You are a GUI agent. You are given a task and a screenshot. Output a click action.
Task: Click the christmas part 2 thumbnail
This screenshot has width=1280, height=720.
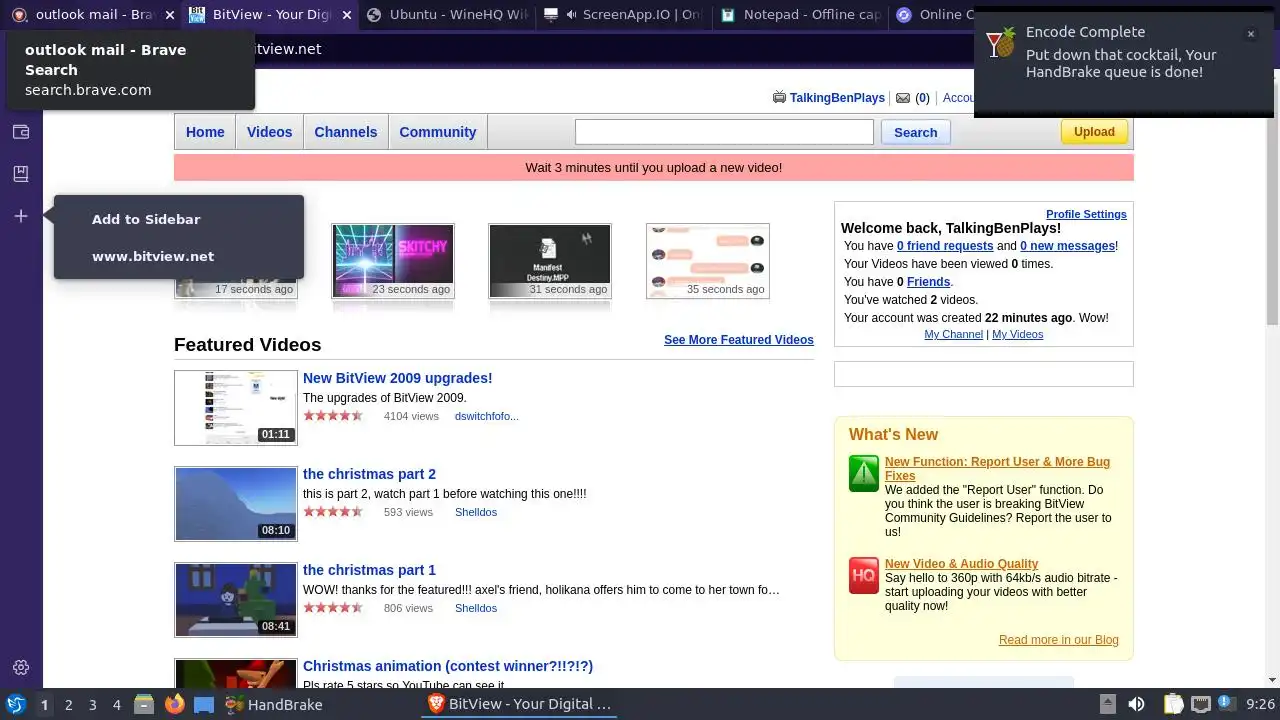click(236, 503)
